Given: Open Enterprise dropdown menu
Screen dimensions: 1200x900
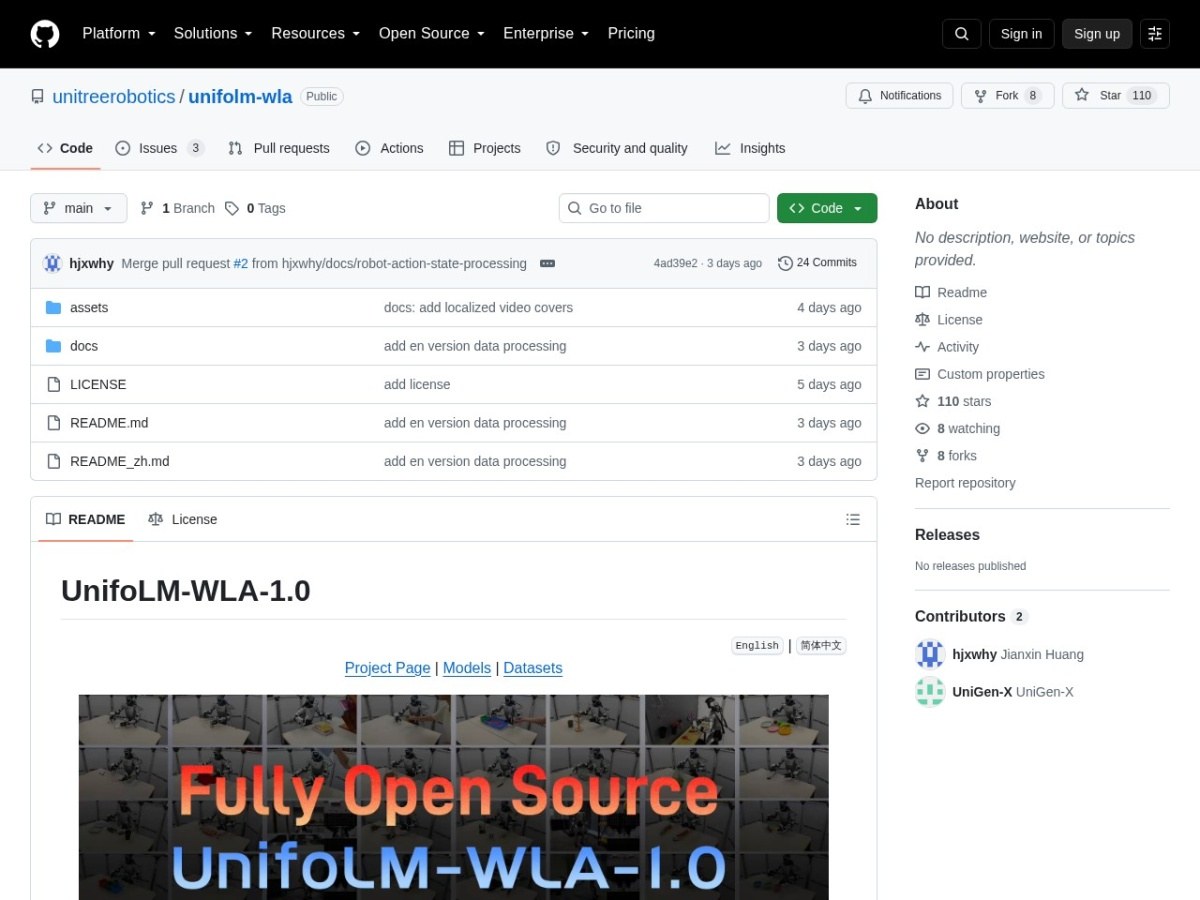Looking at the screenshot, I should click(546, 33).
